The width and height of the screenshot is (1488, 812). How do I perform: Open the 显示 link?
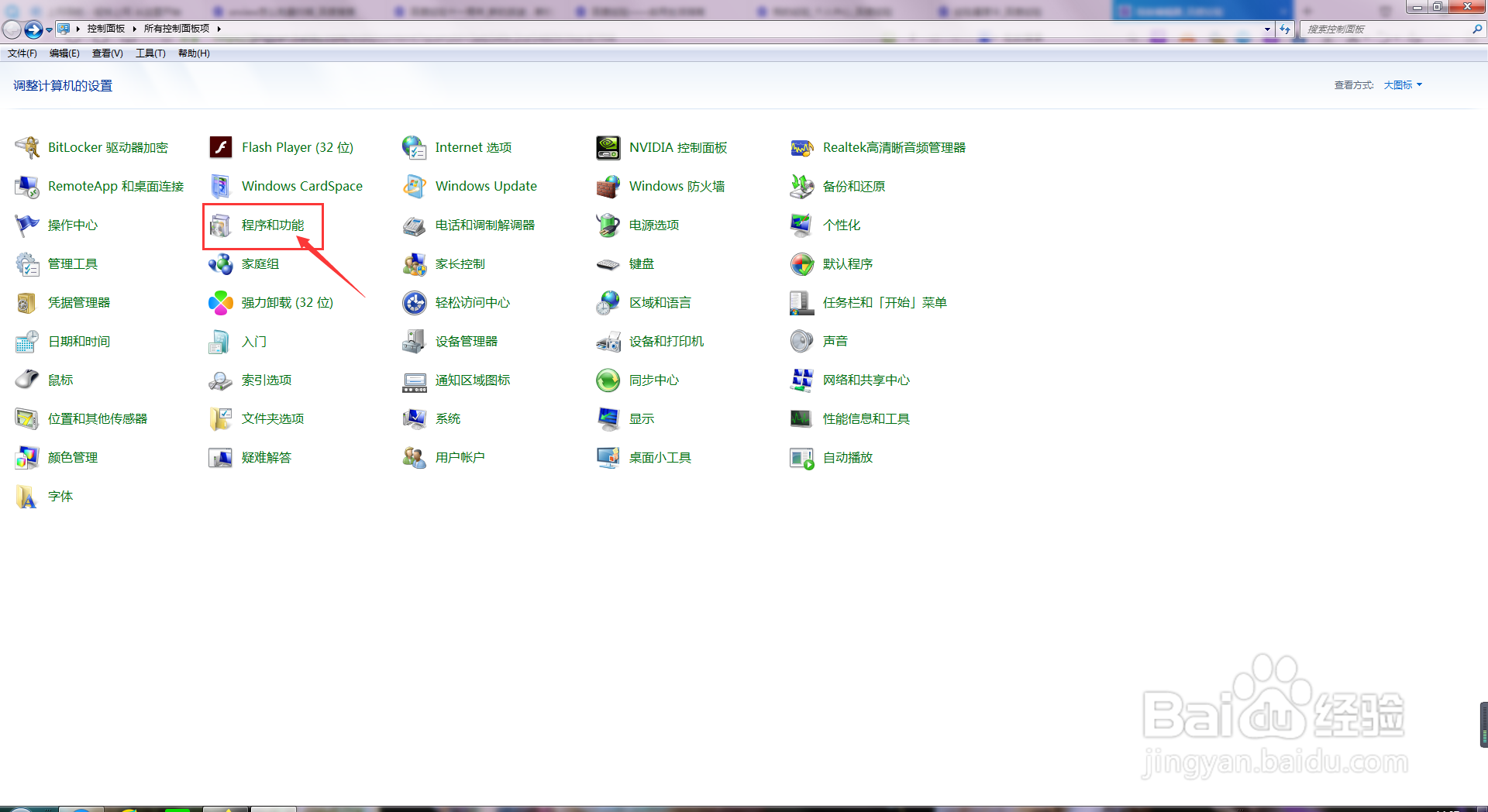point(642,418)
